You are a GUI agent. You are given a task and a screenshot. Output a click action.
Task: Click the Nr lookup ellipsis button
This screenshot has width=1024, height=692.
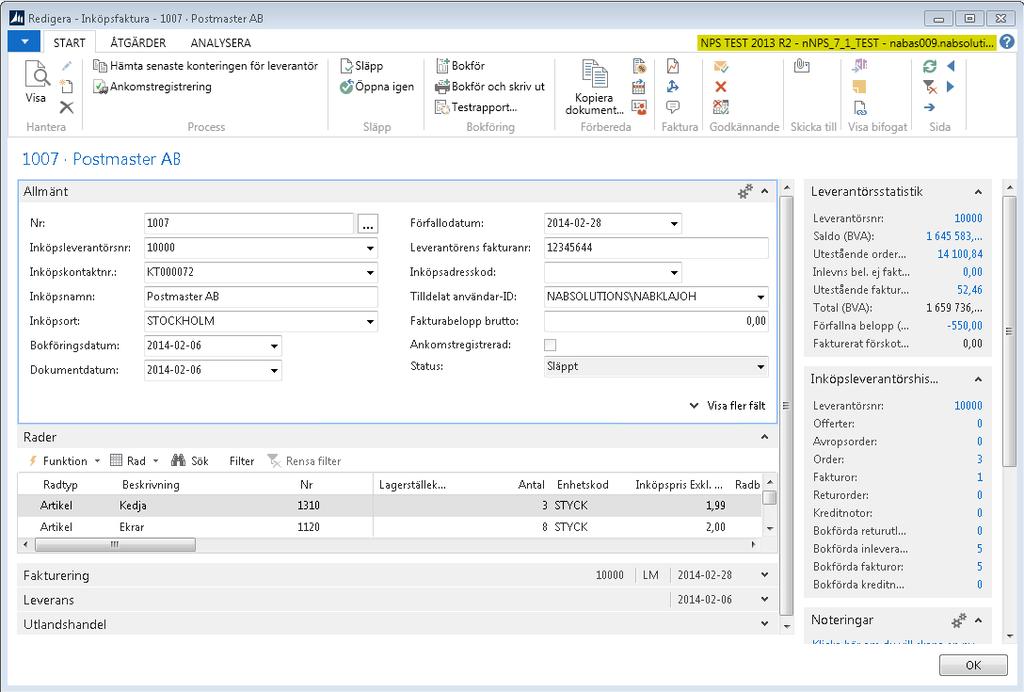pyautogui.click(x=368, y=224)
